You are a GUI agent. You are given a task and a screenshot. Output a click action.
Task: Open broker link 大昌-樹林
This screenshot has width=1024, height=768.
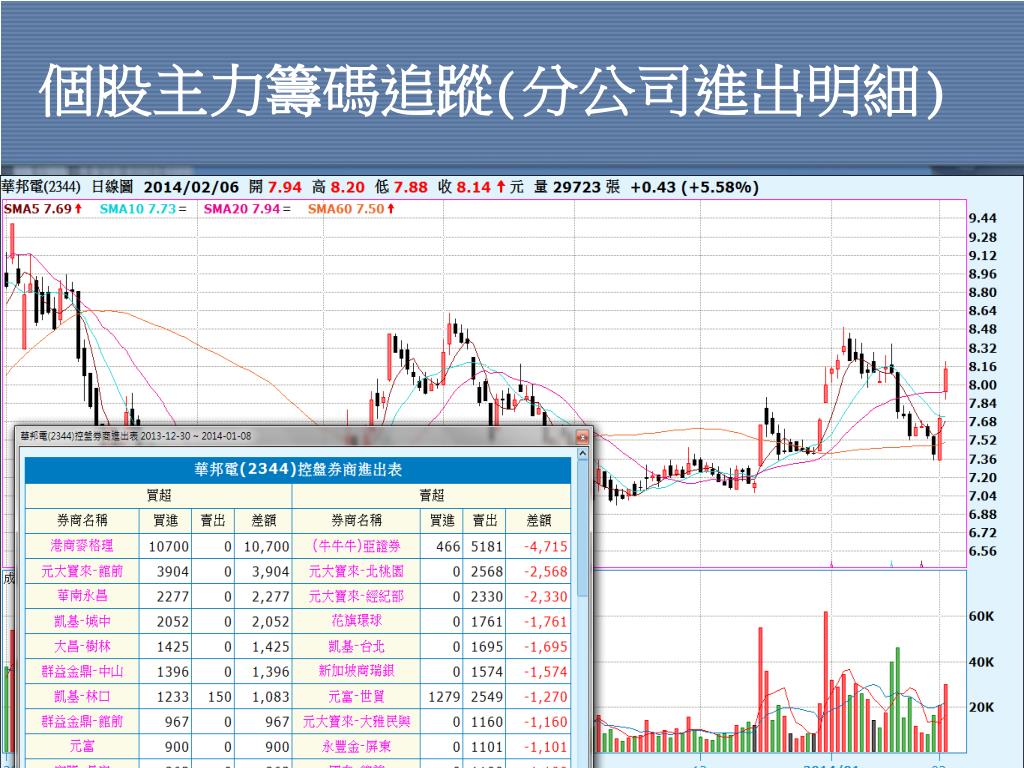tap(82, 646)
